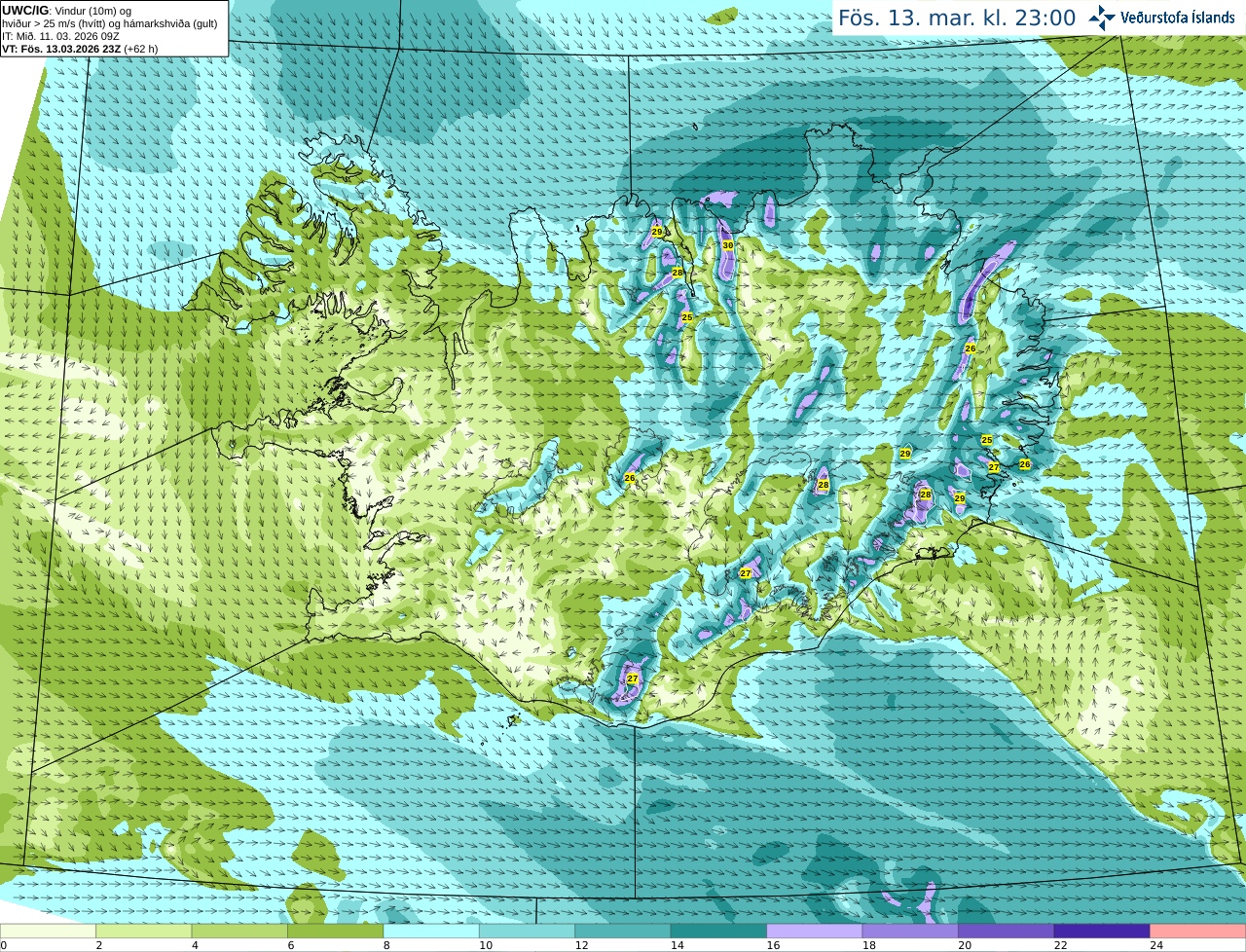Viewport: 1246px width, 952px height.
Task: Pick the 8–10 m/s light cyan legend swatch
Action: point(431,932)
